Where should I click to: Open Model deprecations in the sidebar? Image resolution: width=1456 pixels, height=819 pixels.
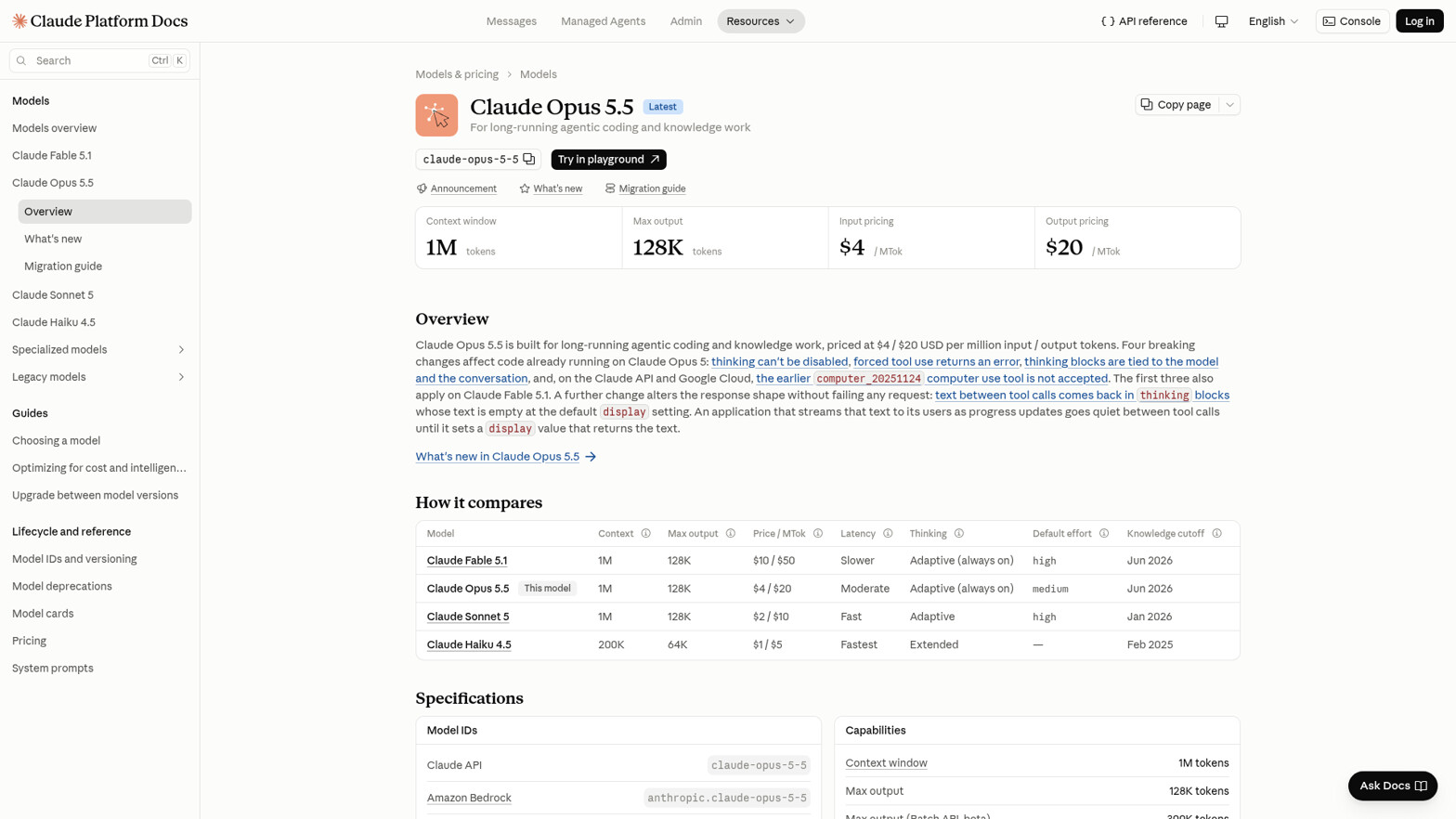pyautogui.click(x=62, y=587)
